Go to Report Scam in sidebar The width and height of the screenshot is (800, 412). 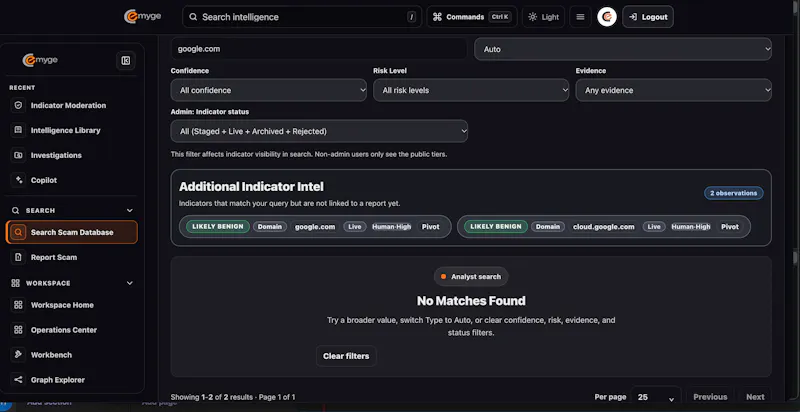(71, 258)
